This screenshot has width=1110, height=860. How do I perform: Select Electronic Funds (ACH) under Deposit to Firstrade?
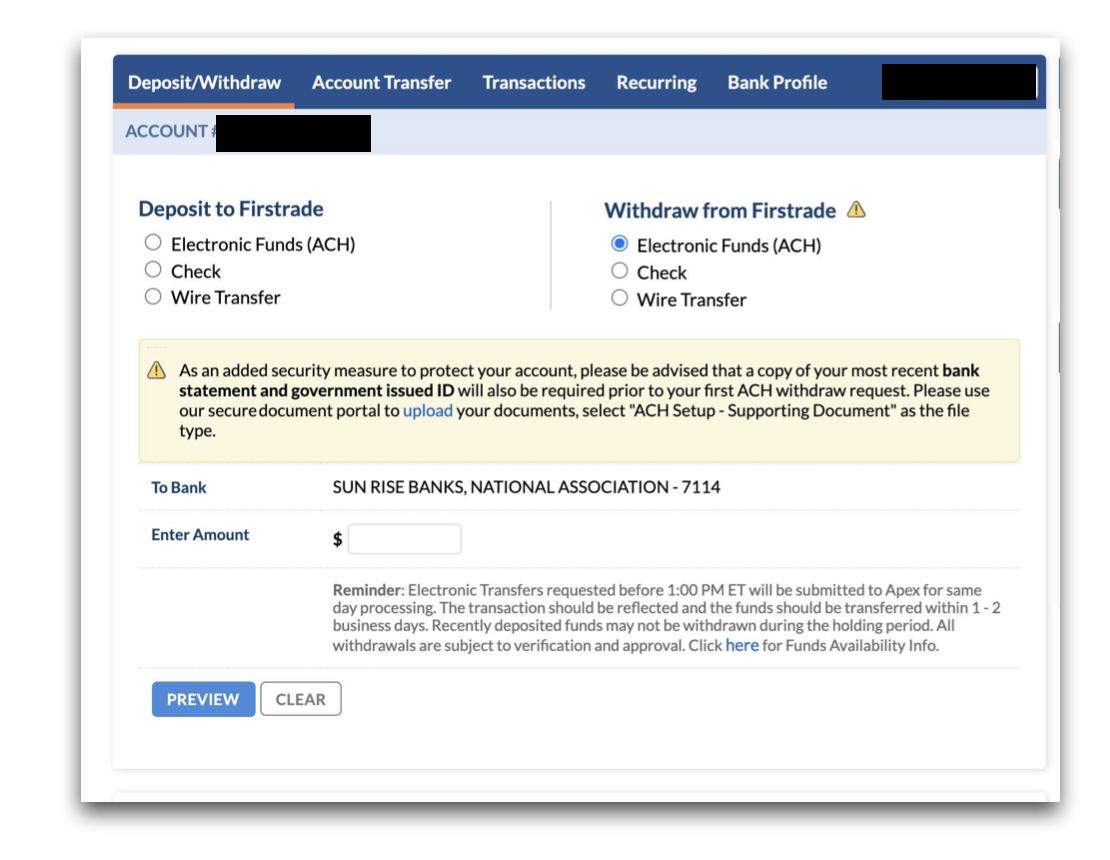pyautogui.click(x=153, y=243)
